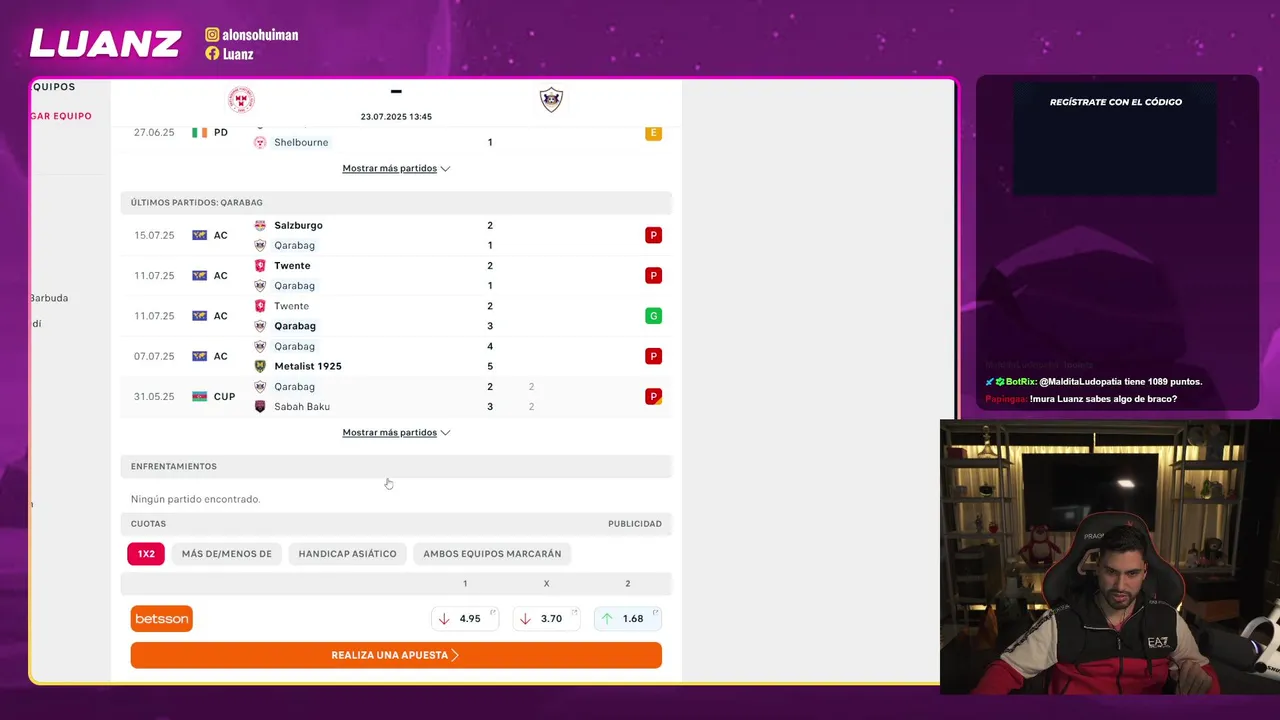Expand Mostrar más partidos under Shelbourne
1280x720 pixels.
(396, 168)
